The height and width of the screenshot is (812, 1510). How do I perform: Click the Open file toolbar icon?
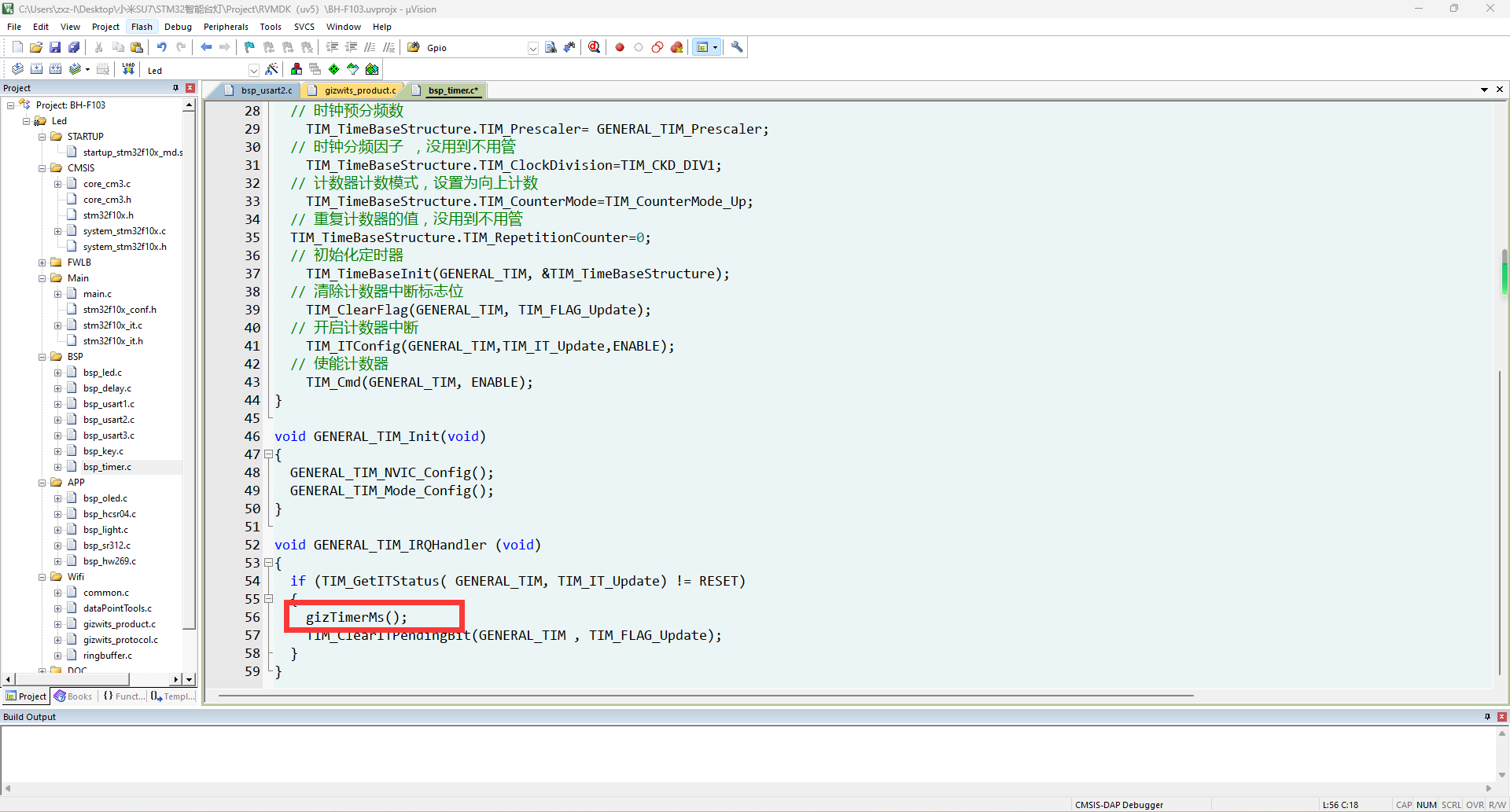click(36, 48)
